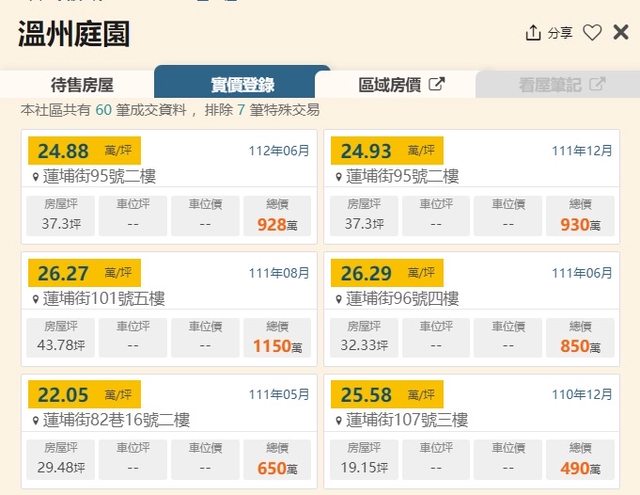Click location pin for 蓮埔街82巷16號二樓
Screen dimensions: 640x495
[36, 421]
